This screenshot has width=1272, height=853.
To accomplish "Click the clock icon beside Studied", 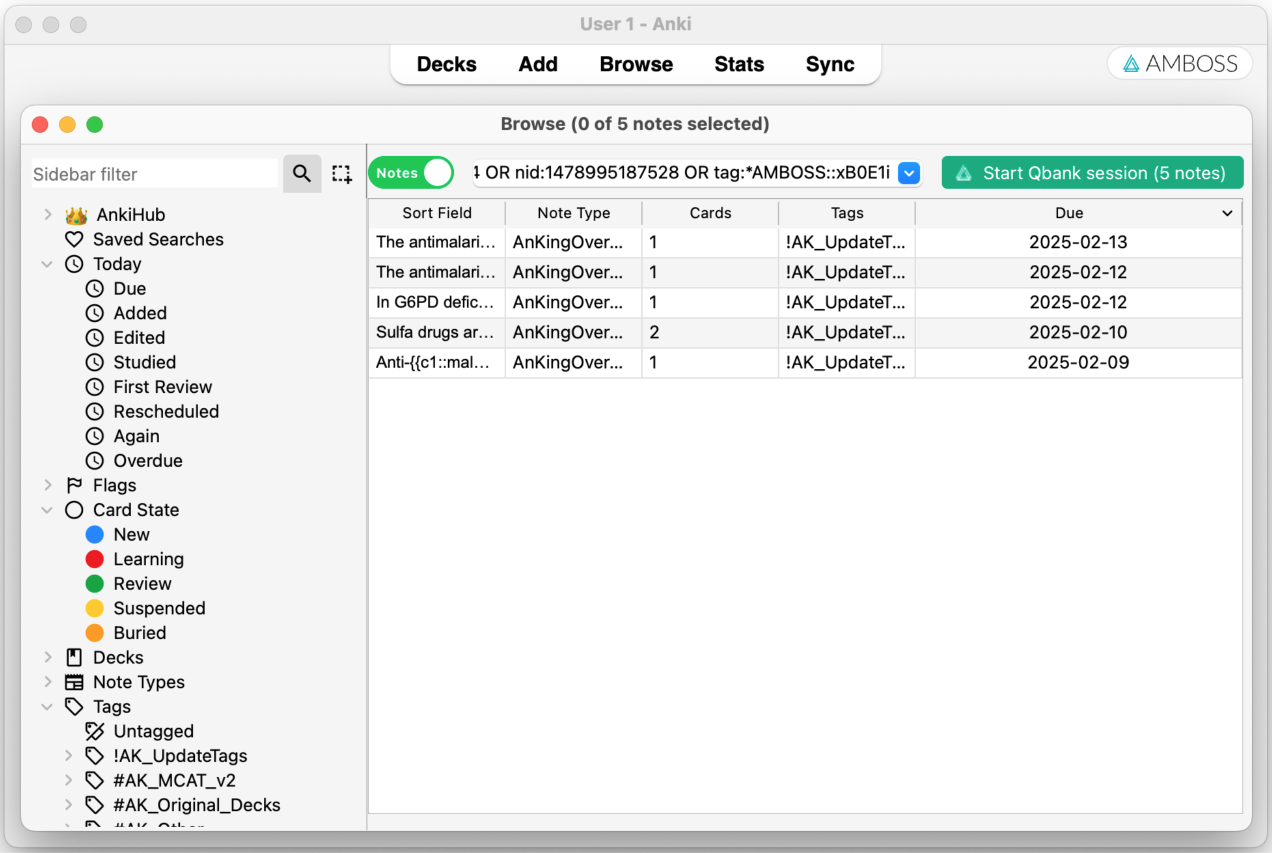I will point(95,362).
